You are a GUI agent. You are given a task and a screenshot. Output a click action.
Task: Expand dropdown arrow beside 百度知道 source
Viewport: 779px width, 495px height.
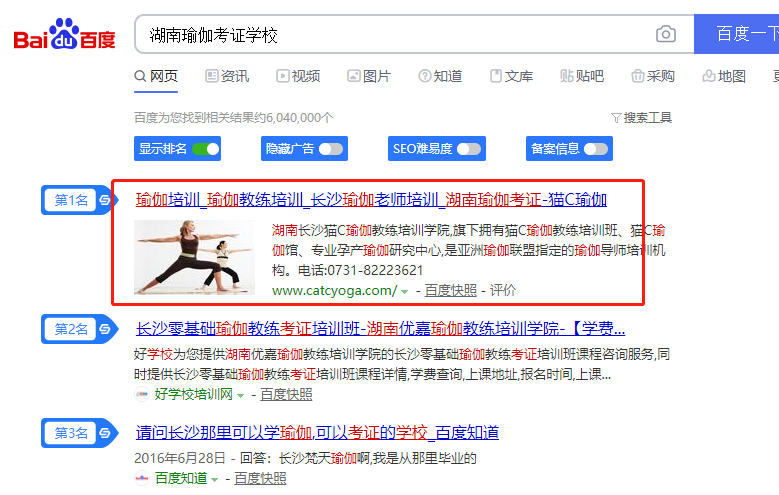click(x=215, y=480)
